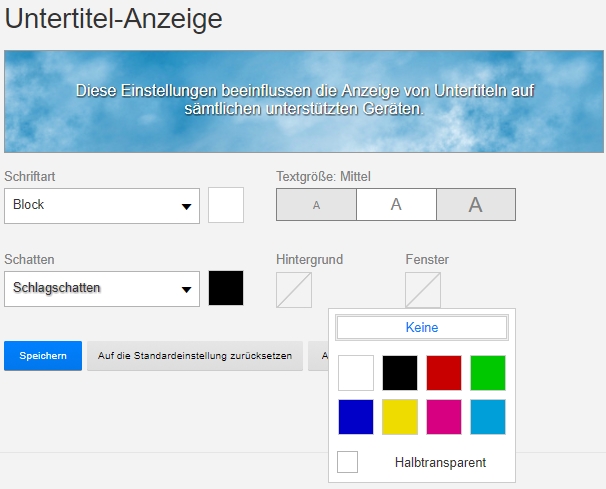Image resolution: width=606 pixels, height=489 pixels.
Task: Select the small text size A button
Action: click(x=316, y=204)
